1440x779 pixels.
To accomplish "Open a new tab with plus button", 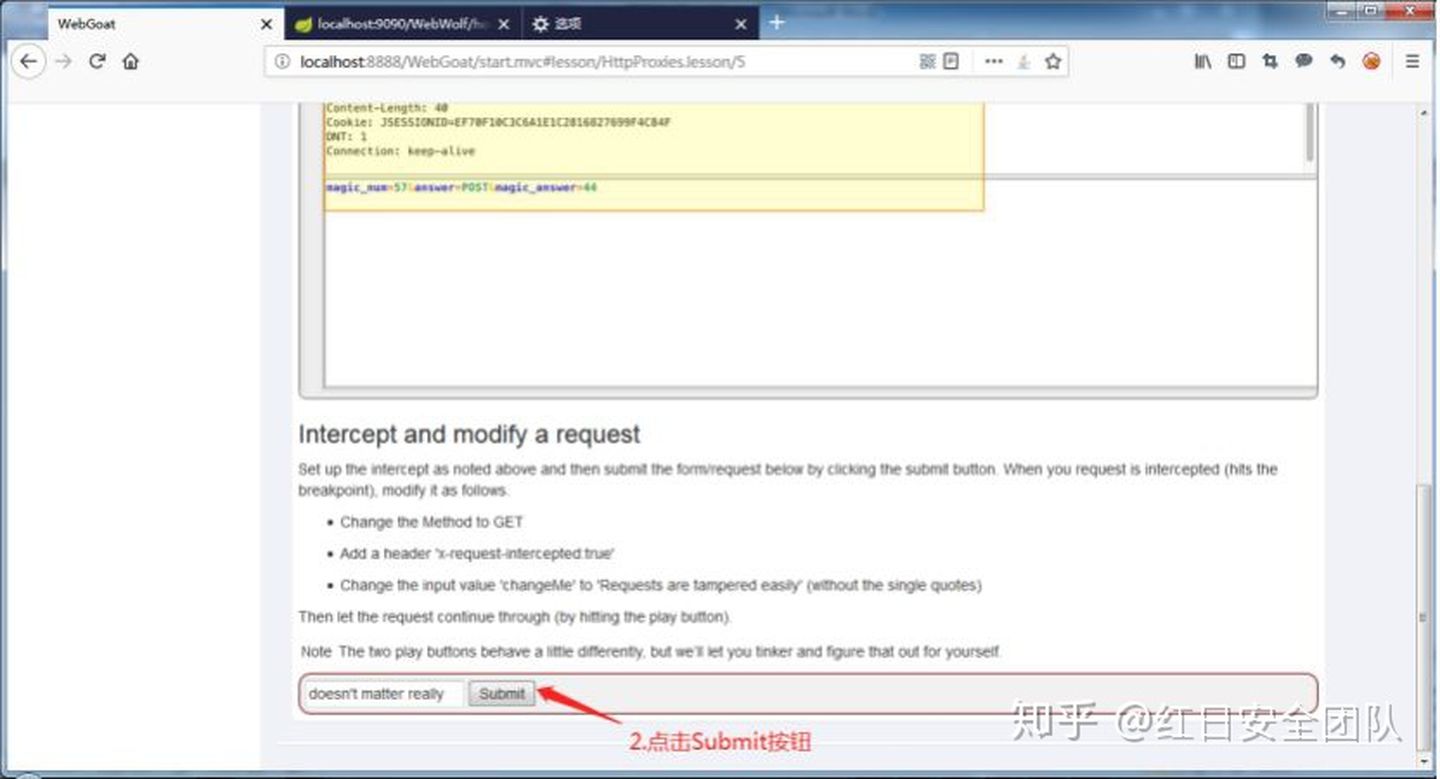I will click(776, 23).
